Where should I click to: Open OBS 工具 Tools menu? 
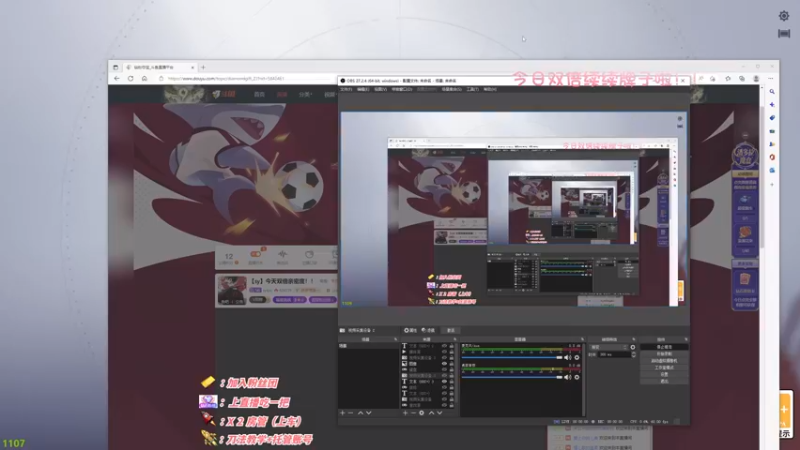(x=472, y=89)
